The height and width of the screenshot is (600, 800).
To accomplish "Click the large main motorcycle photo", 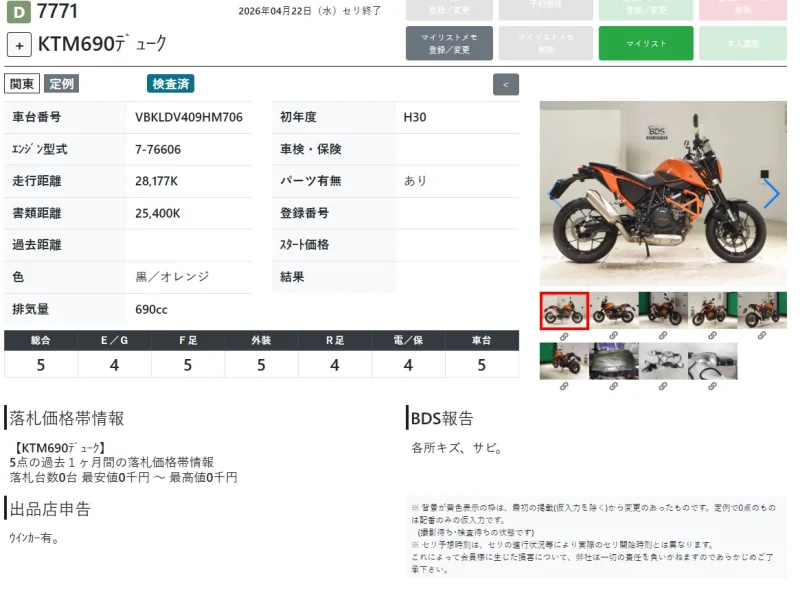I will 663,193.
